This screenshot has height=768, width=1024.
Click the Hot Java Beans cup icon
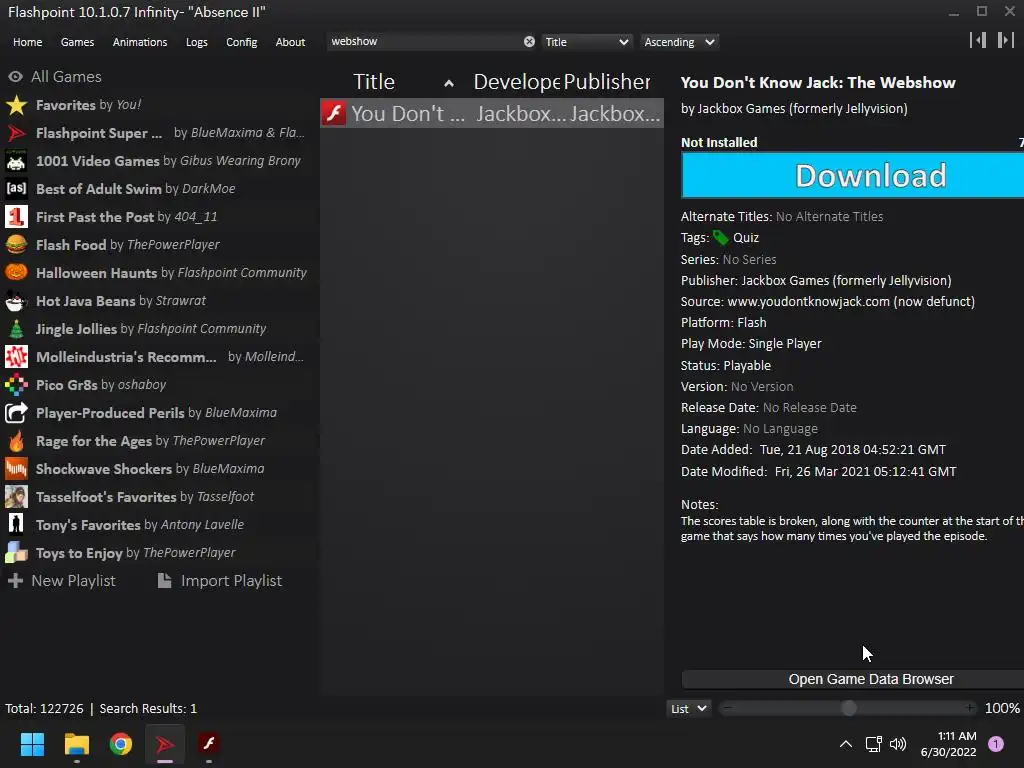tap(16, 301)
